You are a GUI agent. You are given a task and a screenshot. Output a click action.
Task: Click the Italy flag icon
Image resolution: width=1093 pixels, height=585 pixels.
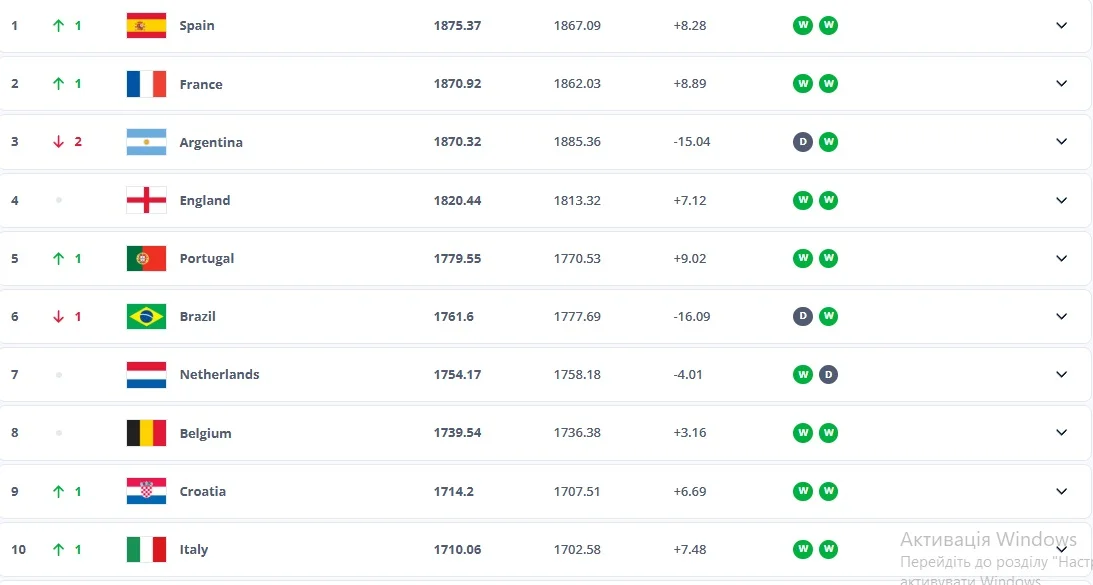tap(146, 549)
